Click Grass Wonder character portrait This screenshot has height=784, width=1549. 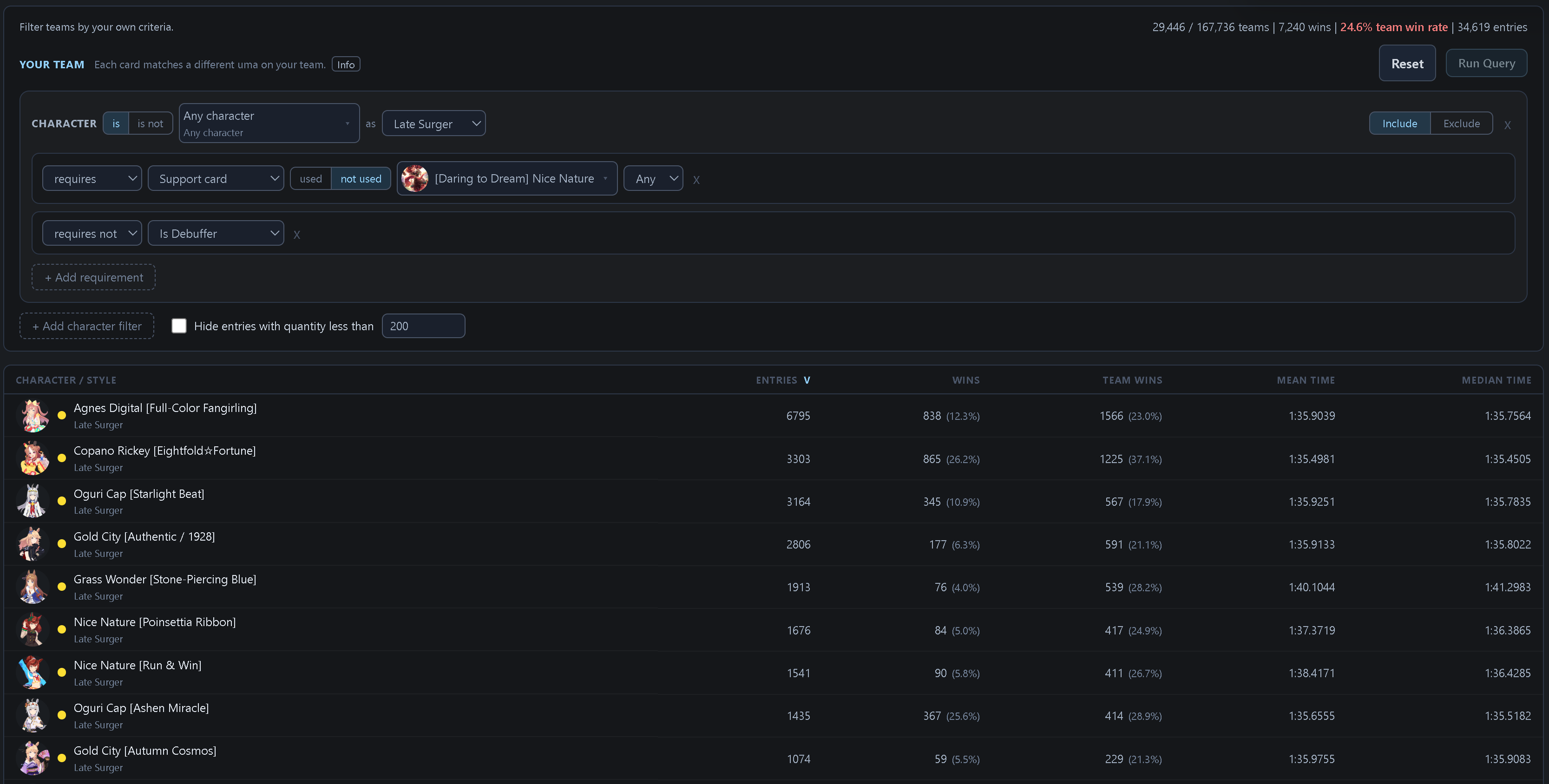[33, 587]
